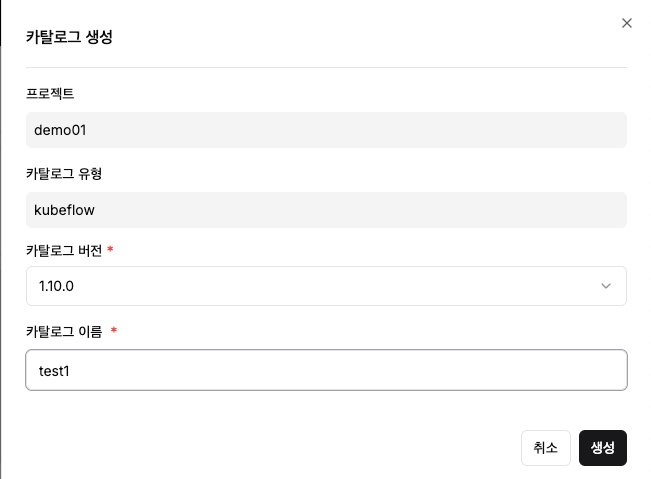Click the read-only 프로젝트 field
Screen dimensions: 651x479
coord(326,130)
